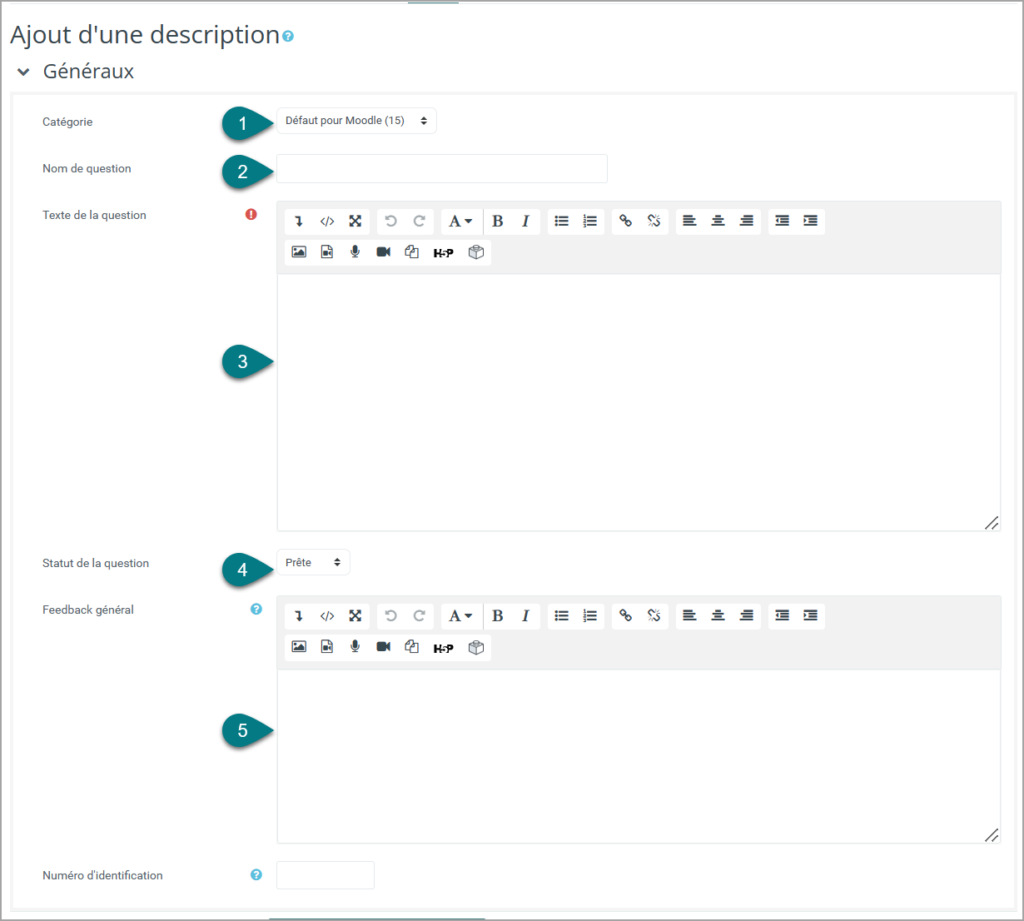The height and width of the screenshot is (921, 1024).
Task: Insert image in question text editor
Action: point(299,252)
